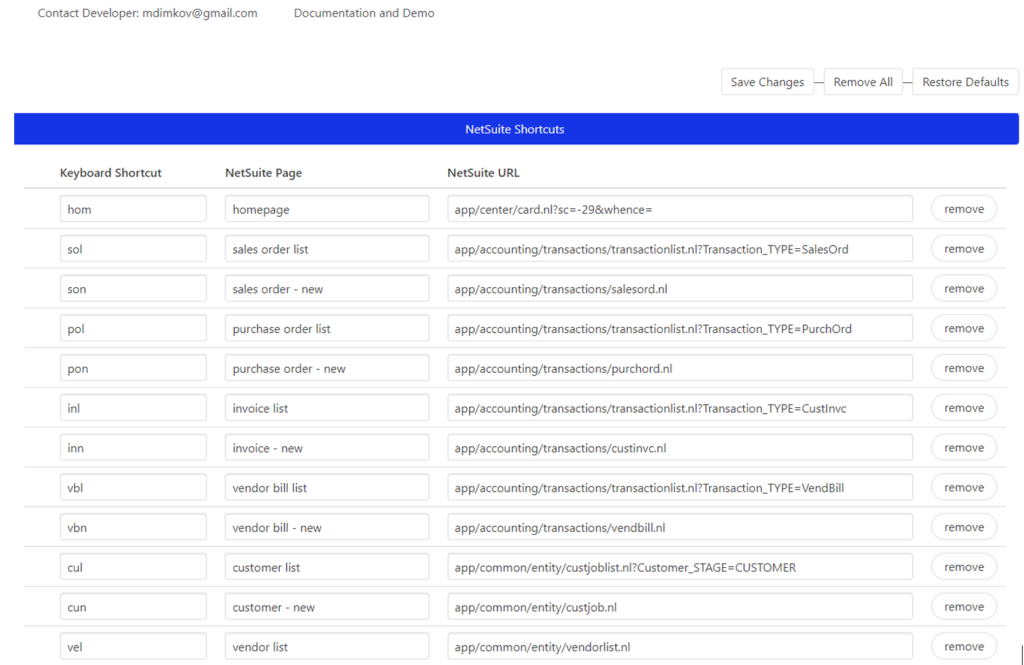The image size is (1024, 665).
Task: Edit the 'son' keyboard shortcut field
Action: point(133,289)
